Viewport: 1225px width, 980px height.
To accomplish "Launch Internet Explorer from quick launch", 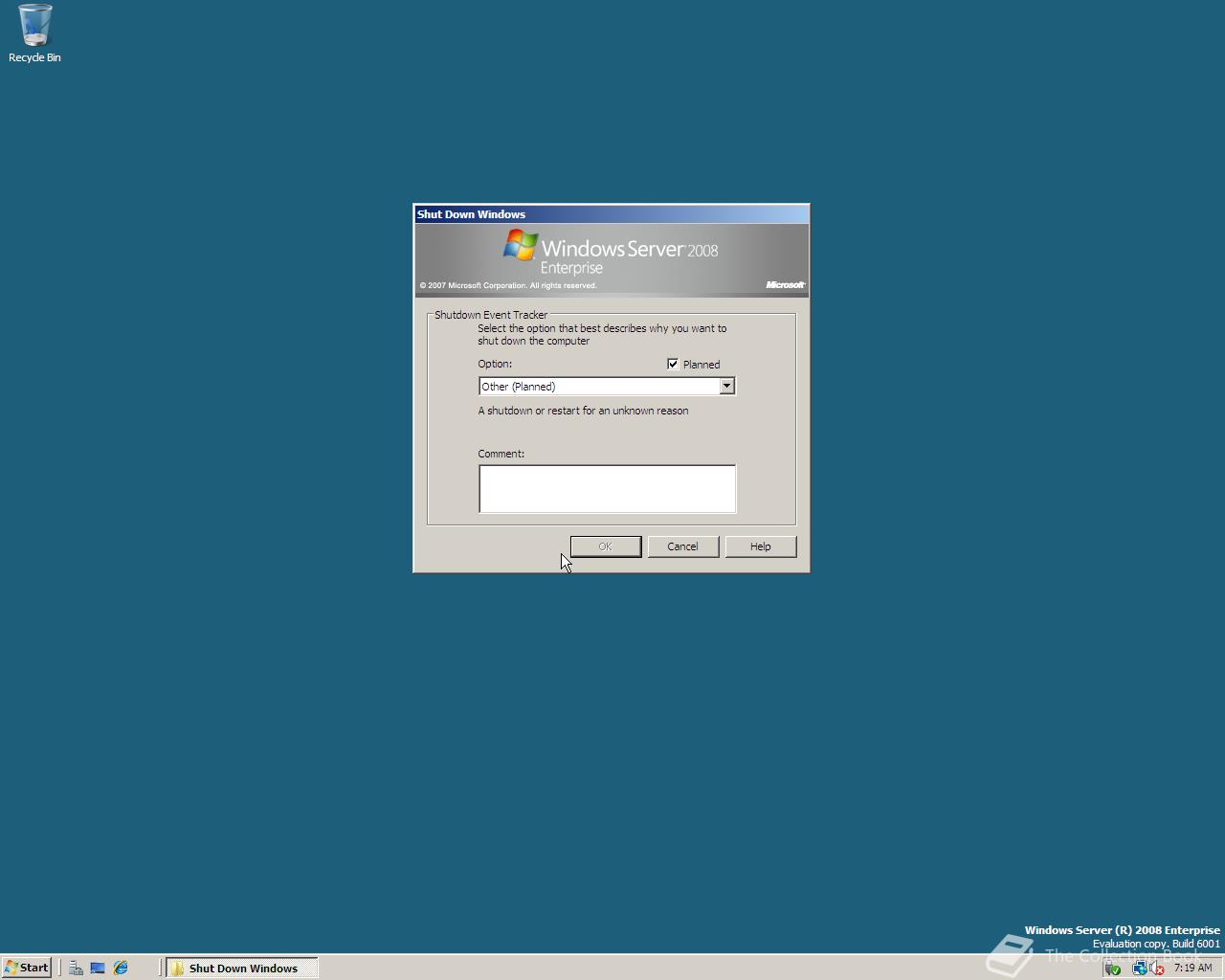I will point(121,968).
